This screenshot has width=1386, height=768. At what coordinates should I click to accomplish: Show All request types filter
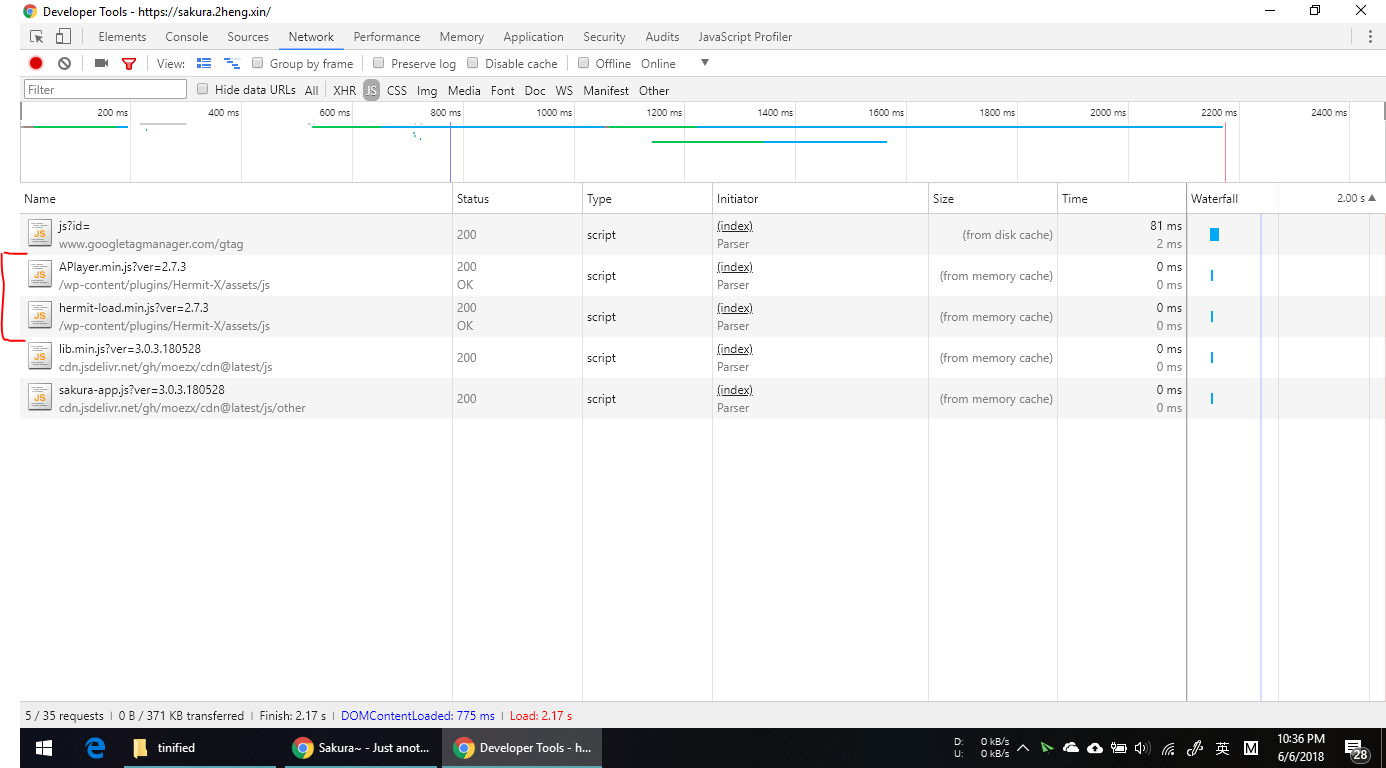pyautogui.click(x=312, y=90)
